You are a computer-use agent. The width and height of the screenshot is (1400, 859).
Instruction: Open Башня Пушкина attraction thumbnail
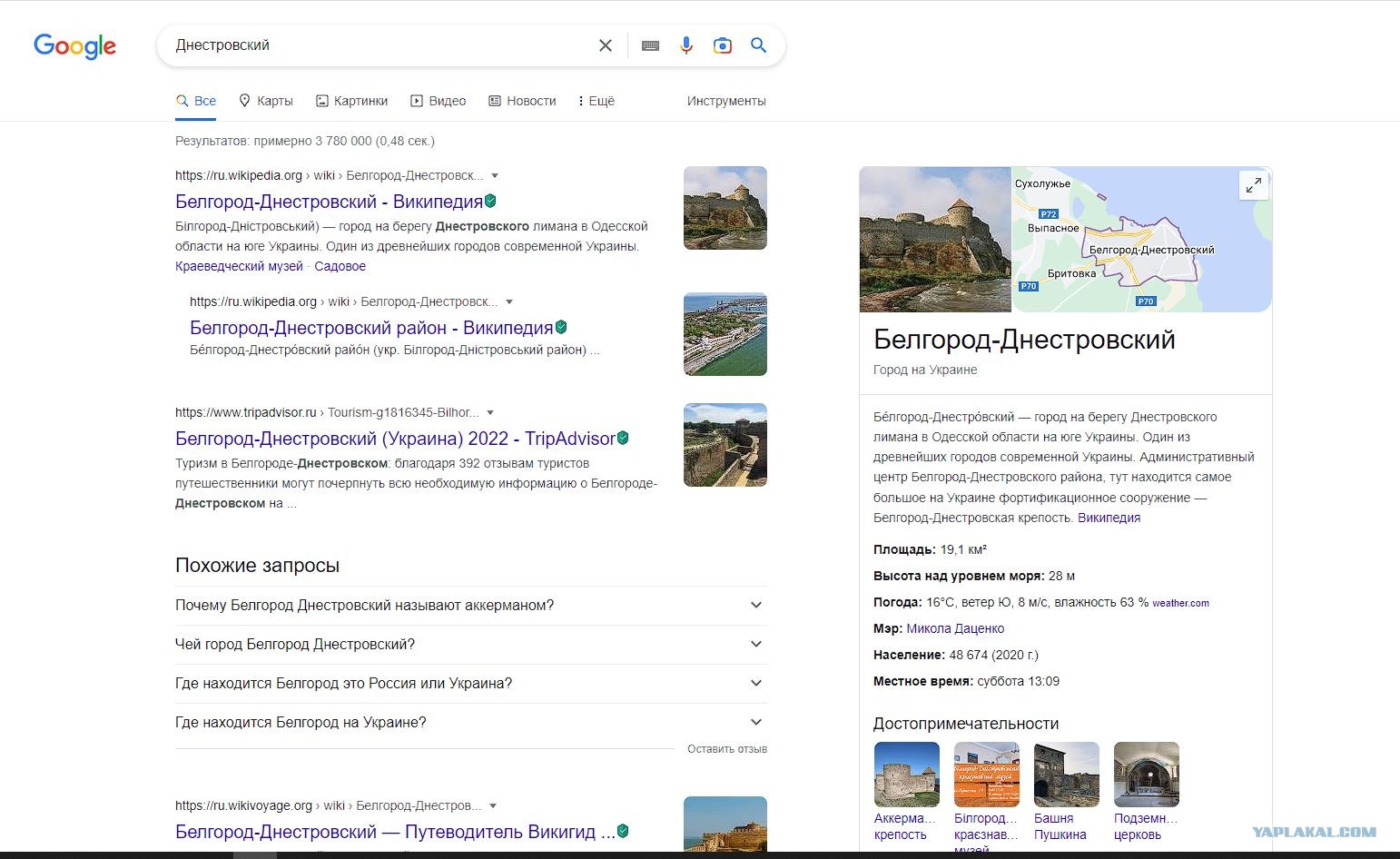click(1067, 775)
